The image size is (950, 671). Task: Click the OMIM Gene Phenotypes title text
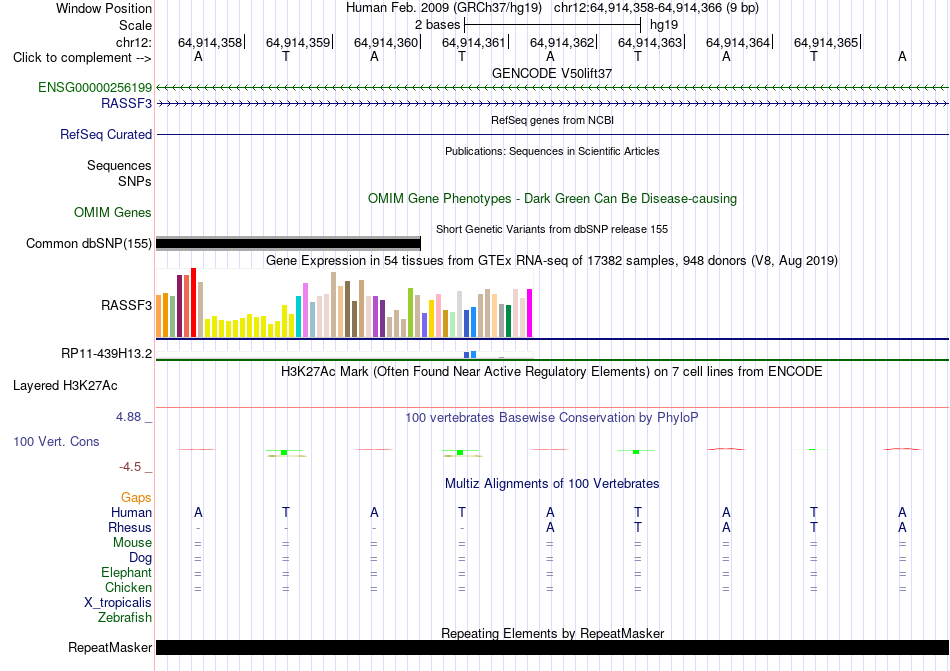tap(552, 199)
